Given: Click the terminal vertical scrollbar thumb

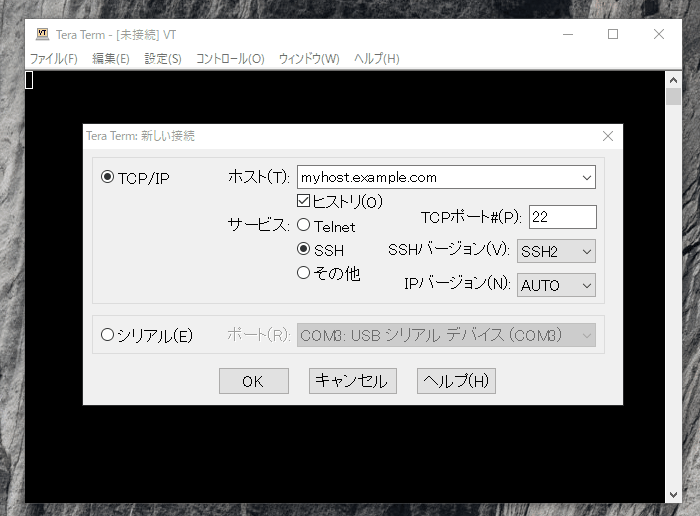Looking at the screenshot, I should pyautogui.click(x=673, y=97).
